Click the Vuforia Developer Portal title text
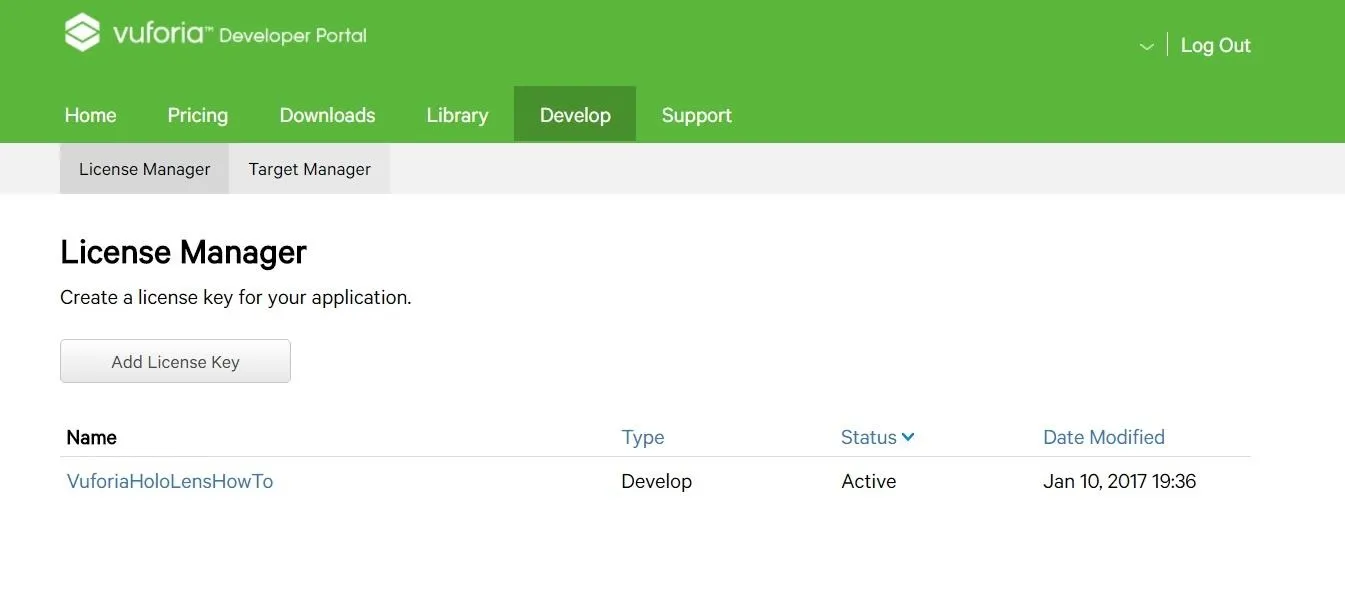The width and height of the screenshot is (1345, 595). tap(240, 34)
